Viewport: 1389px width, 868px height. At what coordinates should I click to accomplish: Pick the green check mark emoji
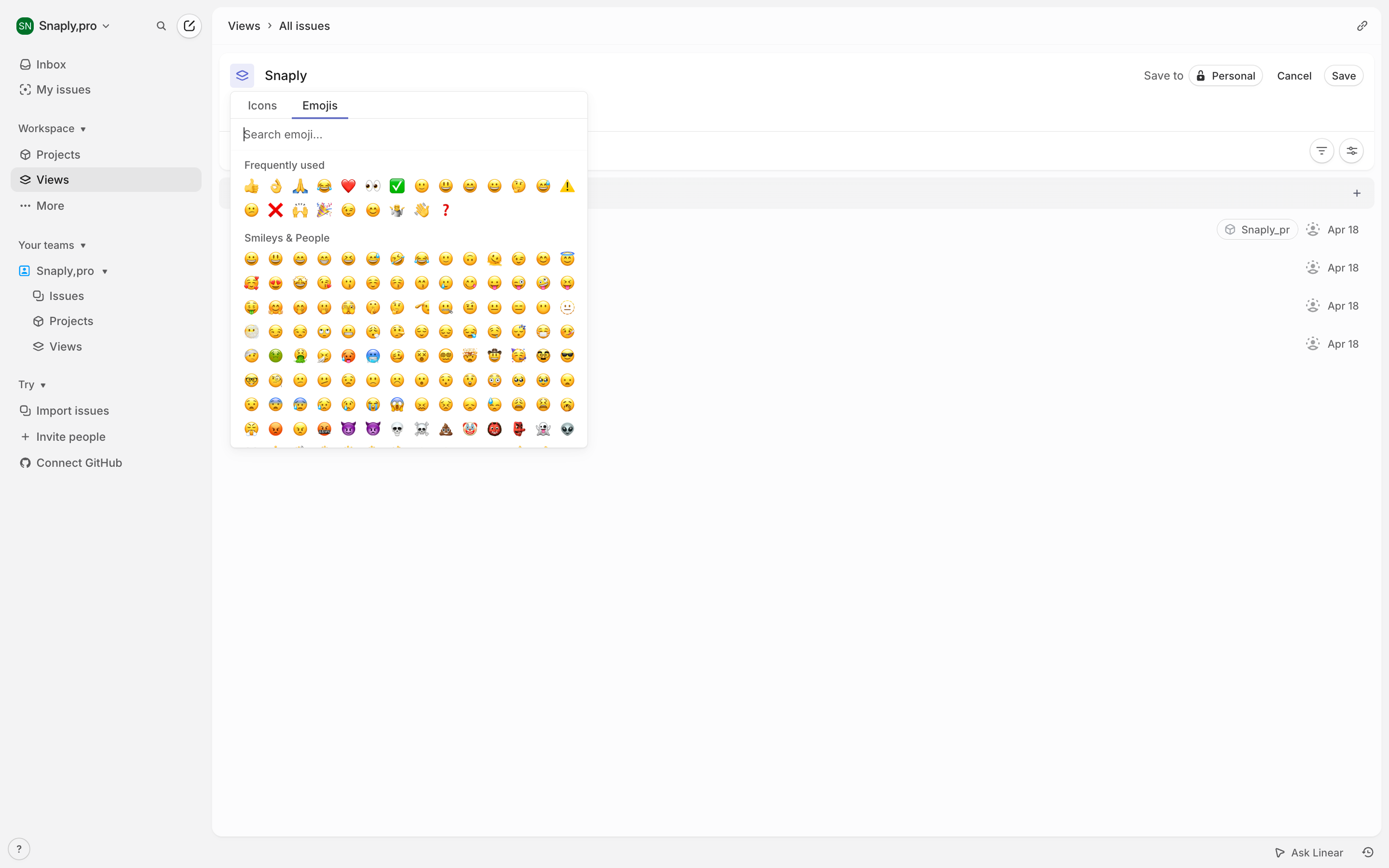point(397,186)
